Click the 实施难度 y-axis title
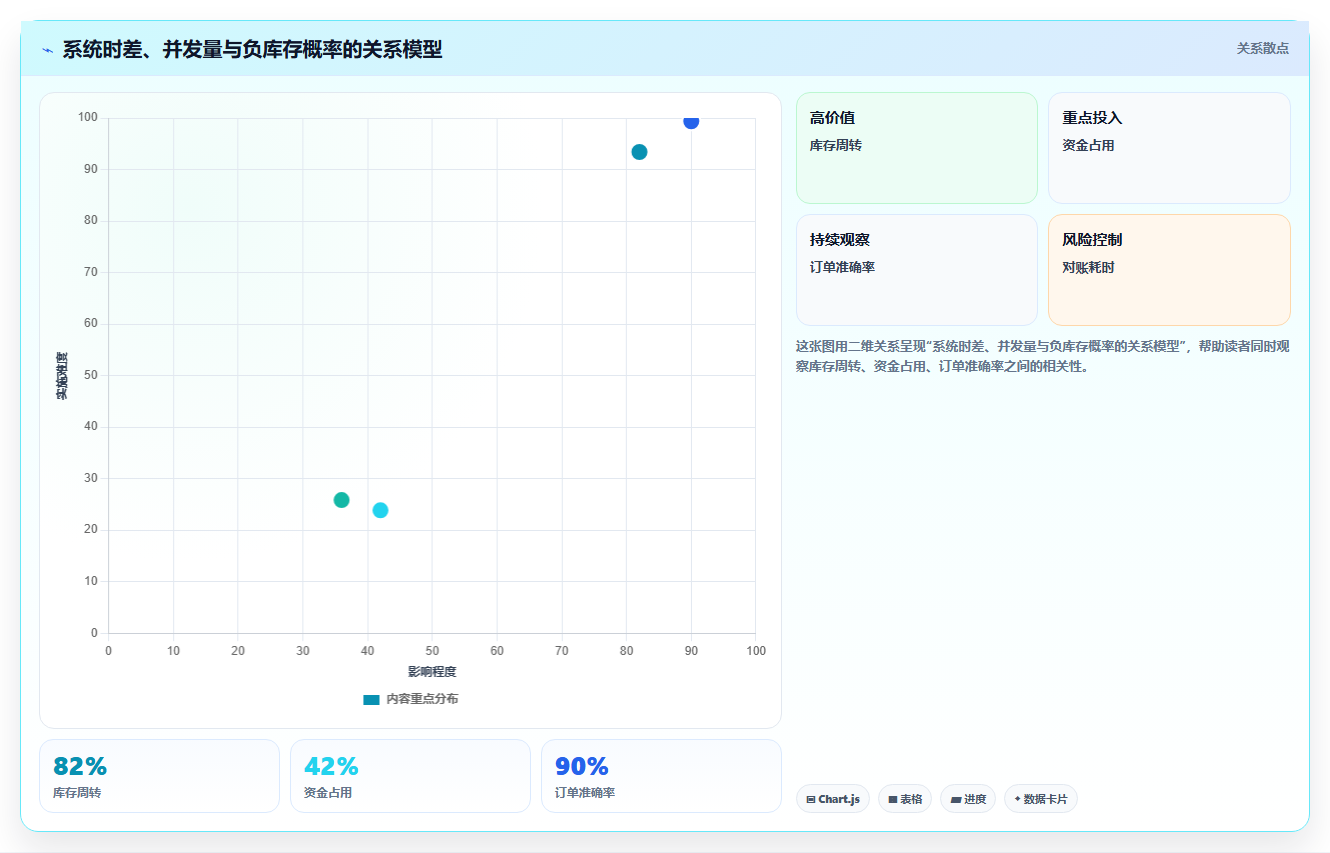Image resolution: width=1330 pixels, height=853 pixels. tap(62, 376)
